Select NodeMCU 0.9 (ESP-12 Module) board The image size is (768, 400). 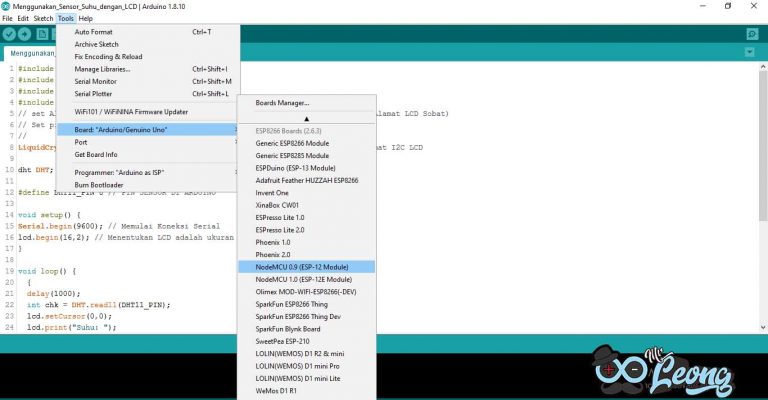(307, 267)
